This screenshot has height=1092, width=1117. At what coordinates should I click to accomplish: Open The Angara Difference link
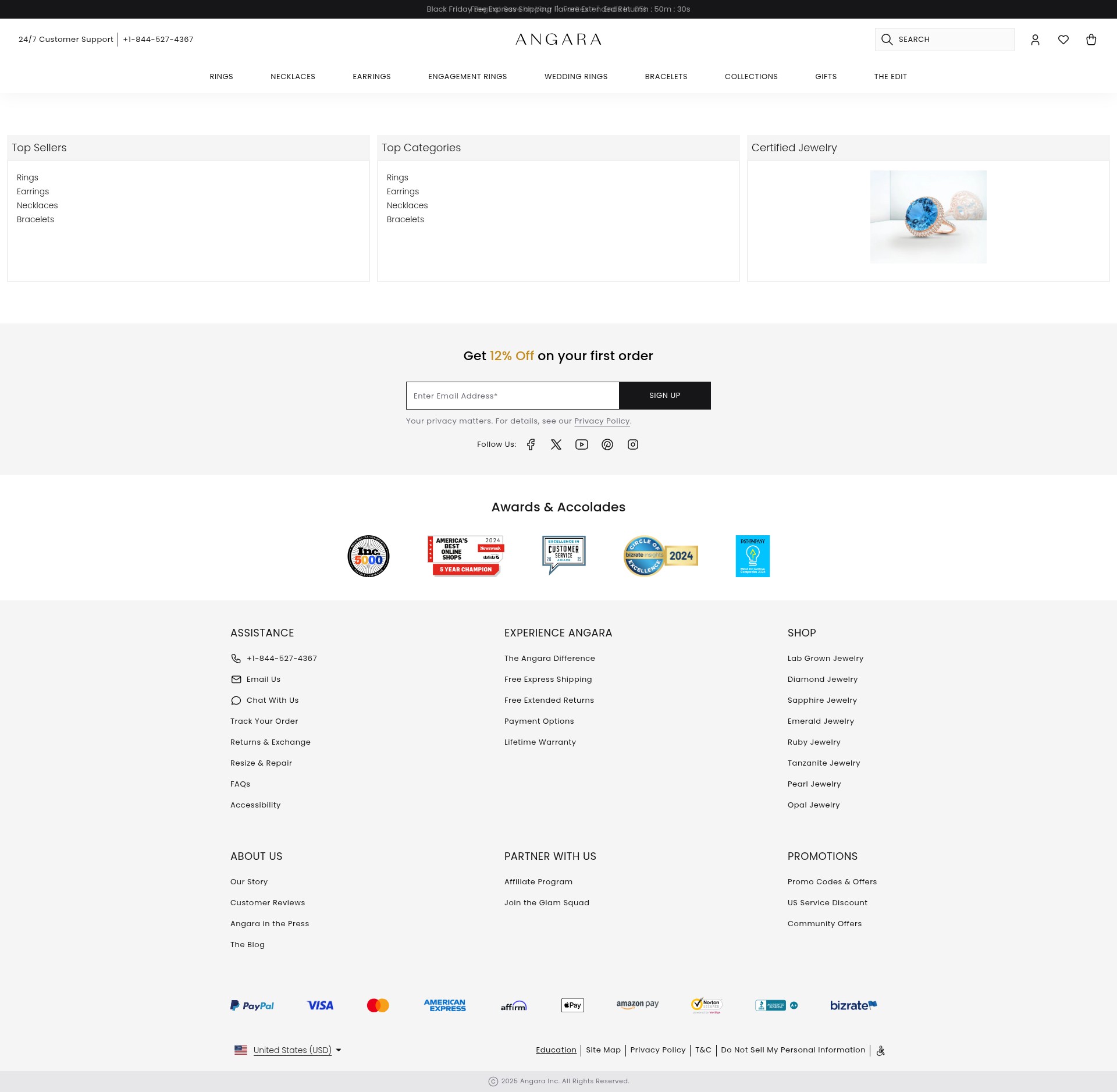point(550,659)
